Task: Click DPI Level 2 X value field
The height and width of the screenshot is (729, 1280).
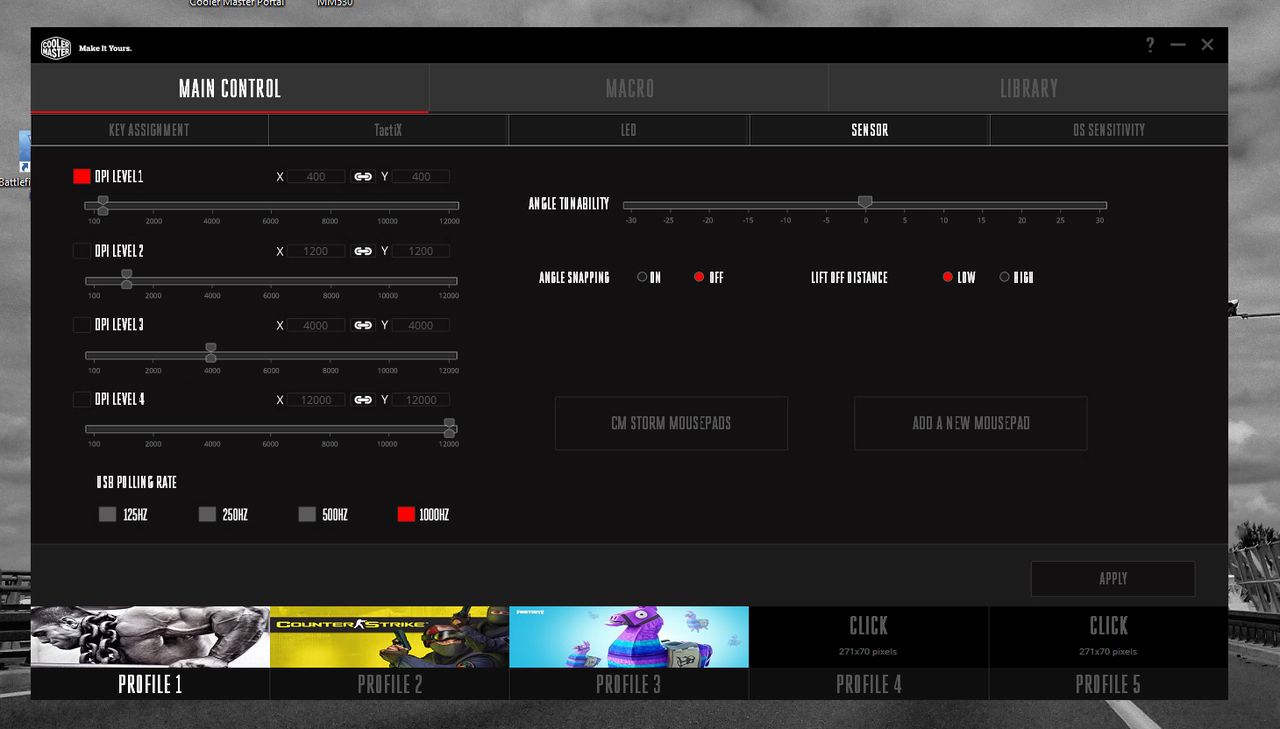Action: pyautogui.click(x=316, y=251)
